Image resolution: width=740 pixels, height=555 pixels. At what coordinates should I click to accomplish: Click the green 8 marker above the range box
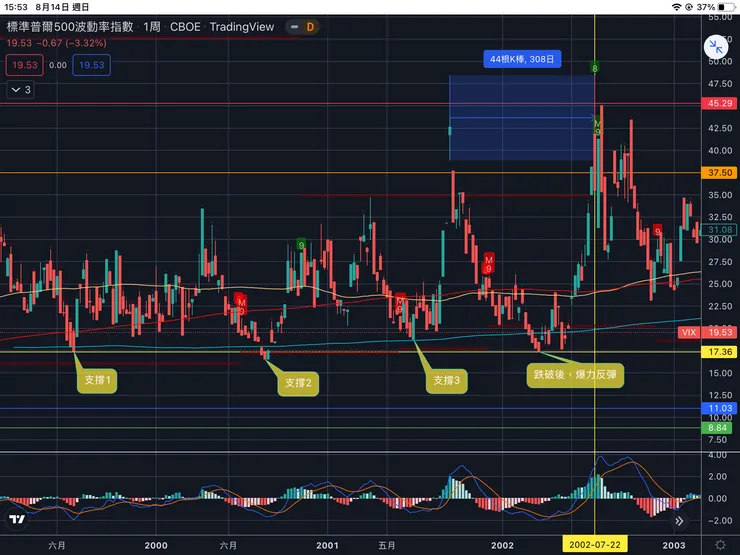[x=595, y=68]
